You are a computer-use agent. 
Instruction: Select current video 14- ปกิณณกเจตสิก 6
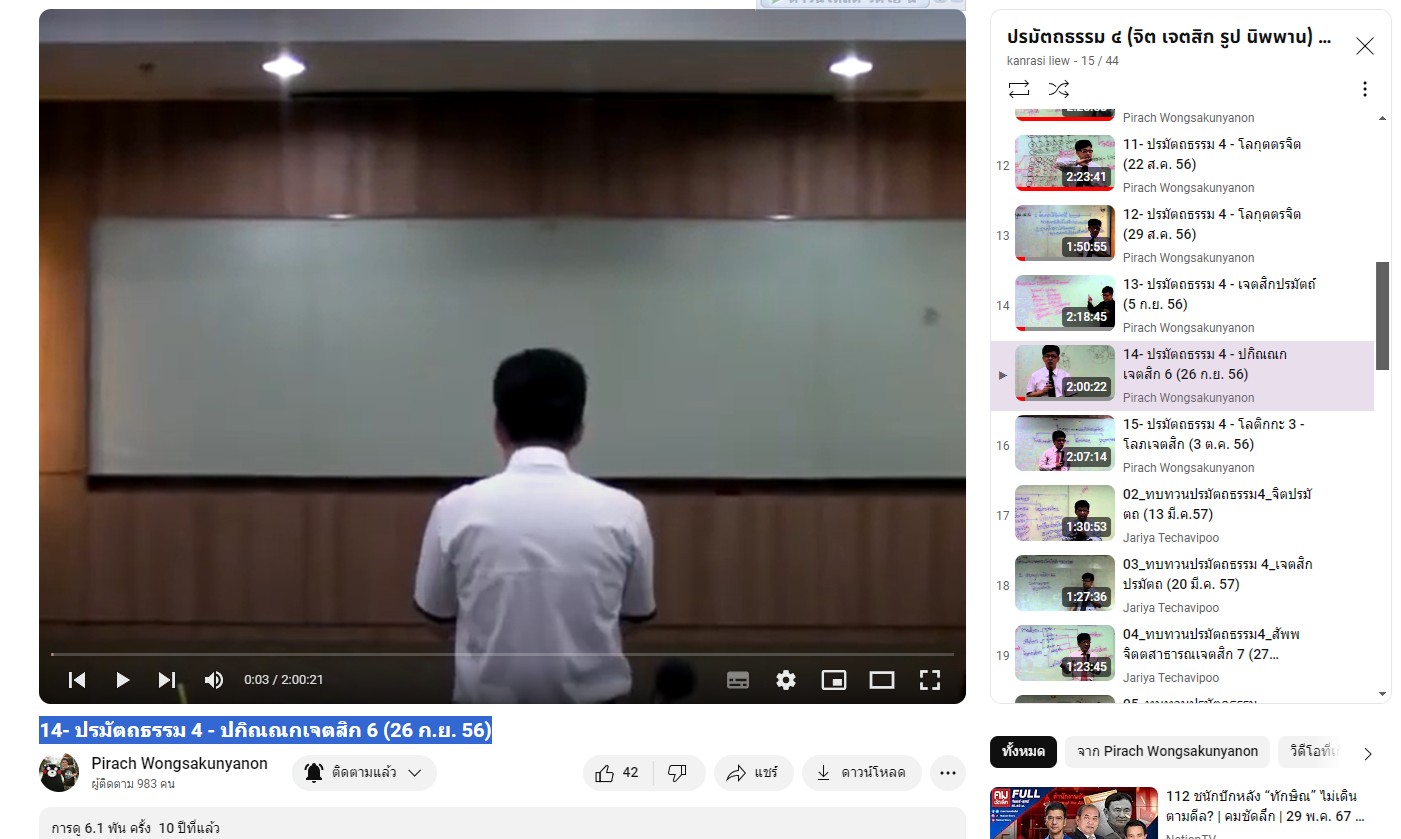tap(1182, 376)
